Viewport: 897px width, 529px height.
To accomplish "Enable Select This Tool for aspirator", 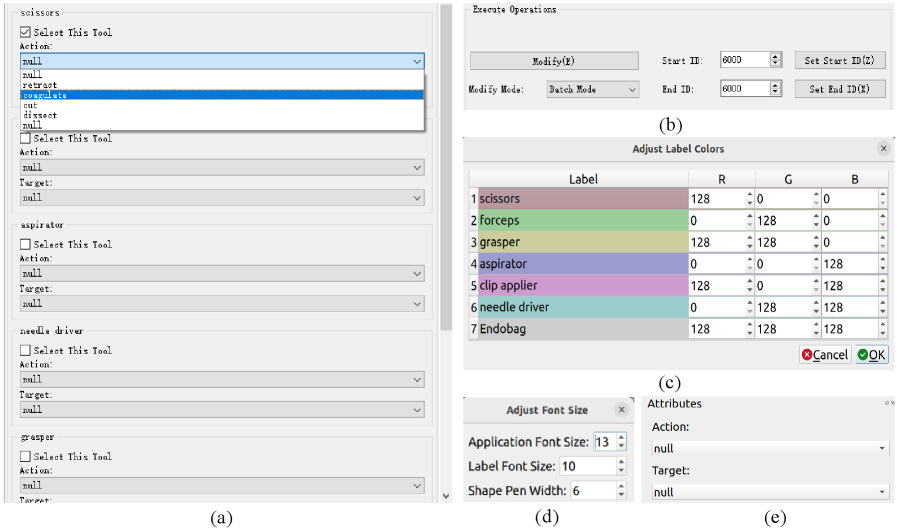I will pos(26,244).
